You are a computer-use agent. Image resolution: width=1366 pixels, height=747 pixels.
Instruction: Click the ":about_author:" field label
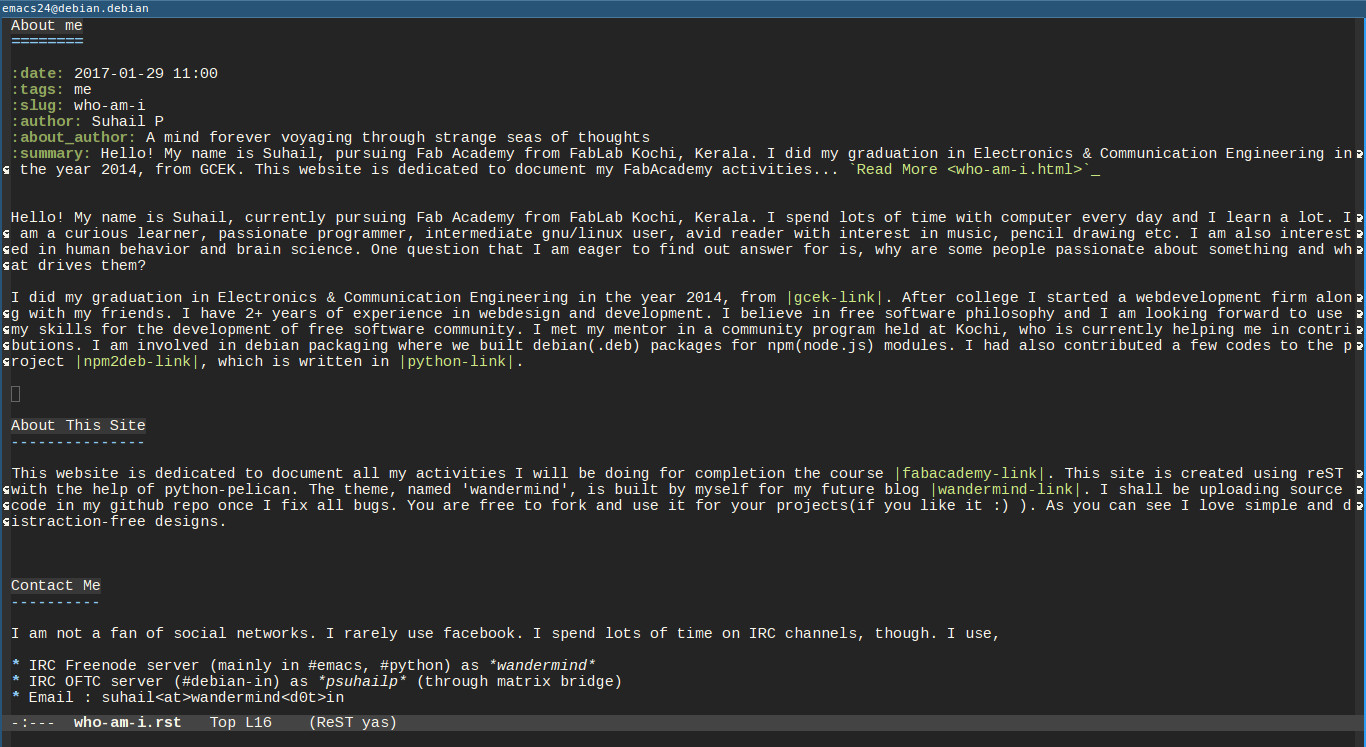(x=74, y=138)
